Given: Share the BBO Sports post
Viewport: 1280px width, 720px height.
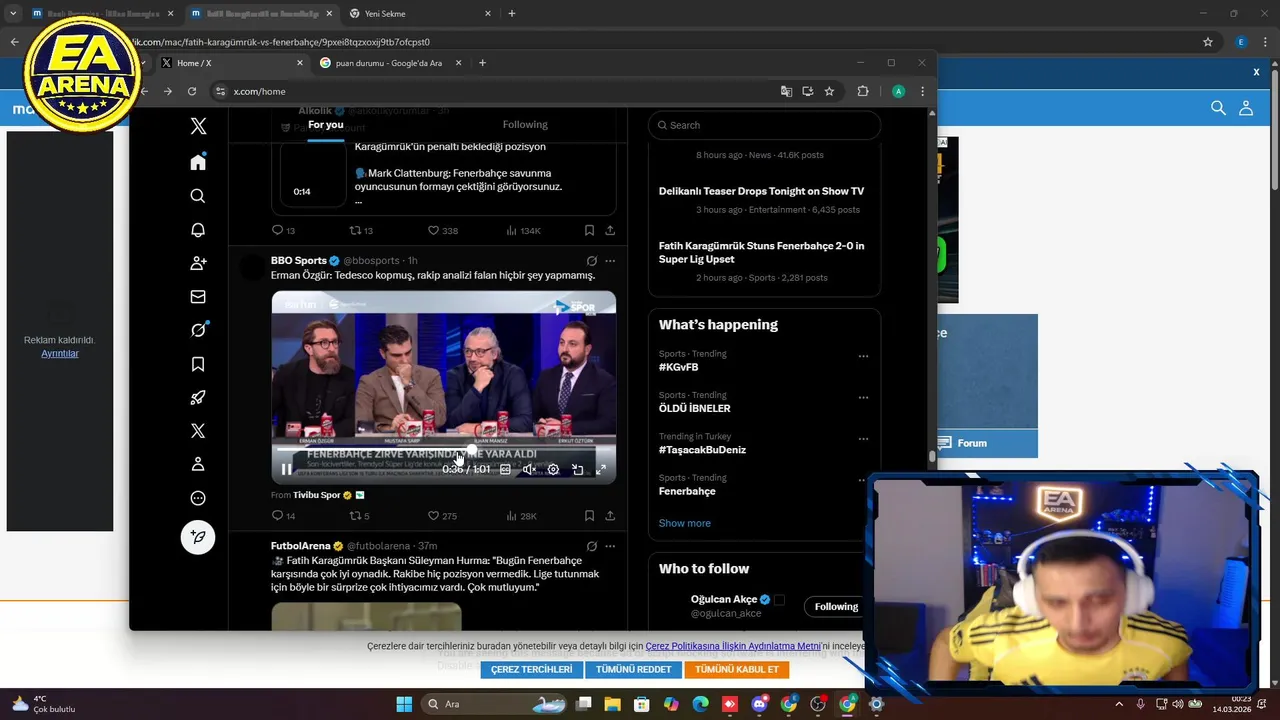Looking at the screenshot, I should tap(610, 516).
